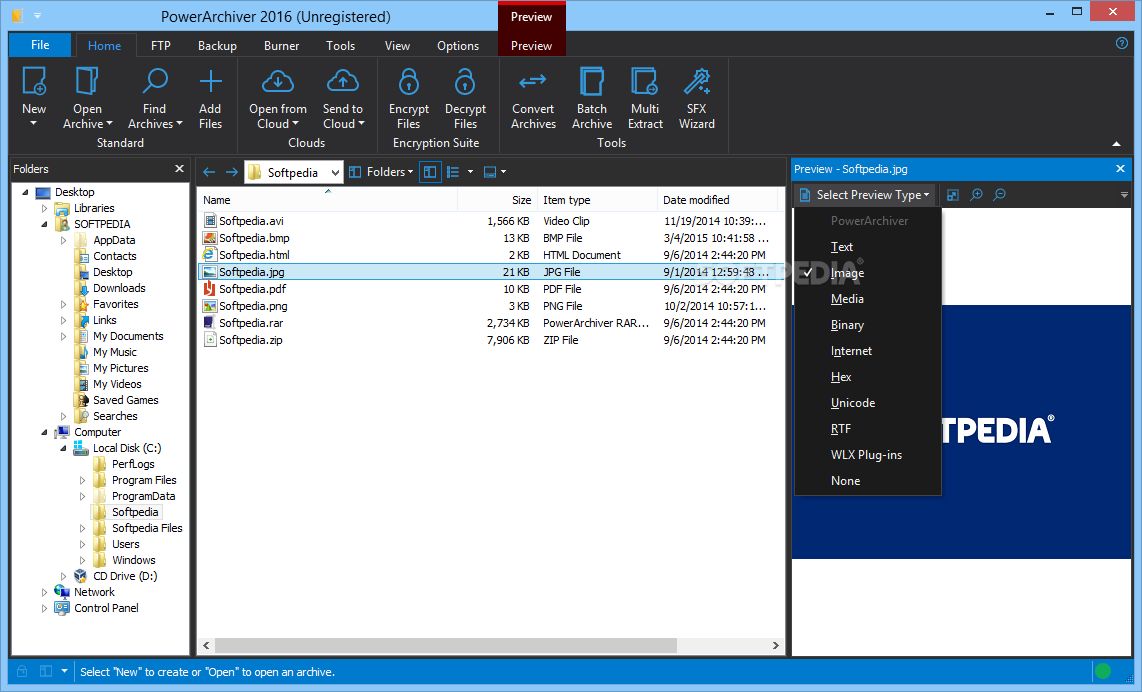Screen dimensions: 1142x692
Task: Click the Open Archive icon
Action: pyautogui.click(x=87, y=81)
